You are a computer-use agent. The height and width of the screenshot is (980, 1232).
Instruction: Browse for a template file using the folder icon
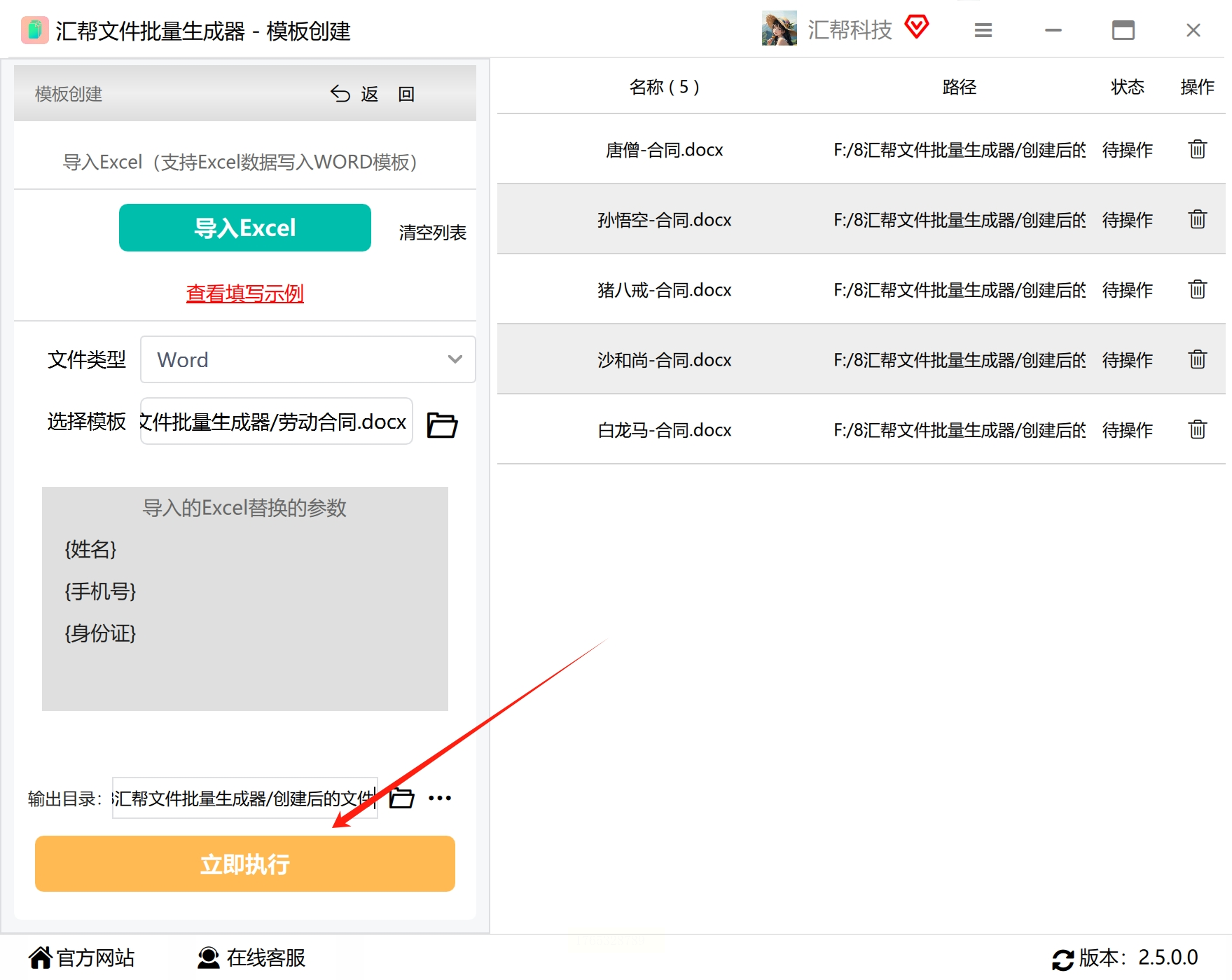[442, 425]
